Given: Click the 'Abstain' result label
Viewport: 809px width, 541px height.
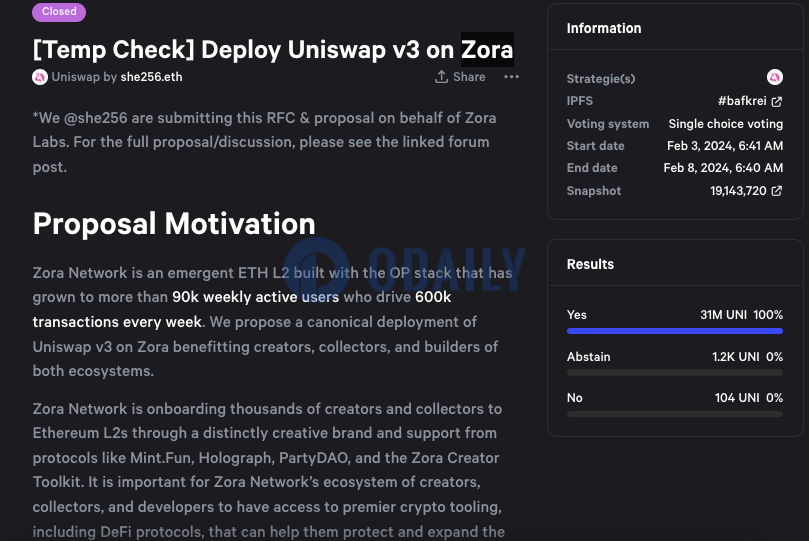Looking at the screenshot, I should click(x=589, y=357).
